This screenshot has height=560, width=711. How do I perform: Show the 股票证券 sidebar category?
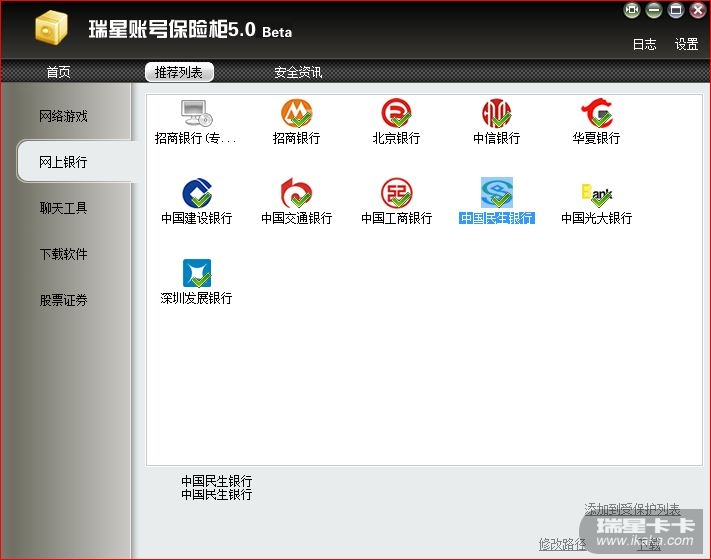63,300
